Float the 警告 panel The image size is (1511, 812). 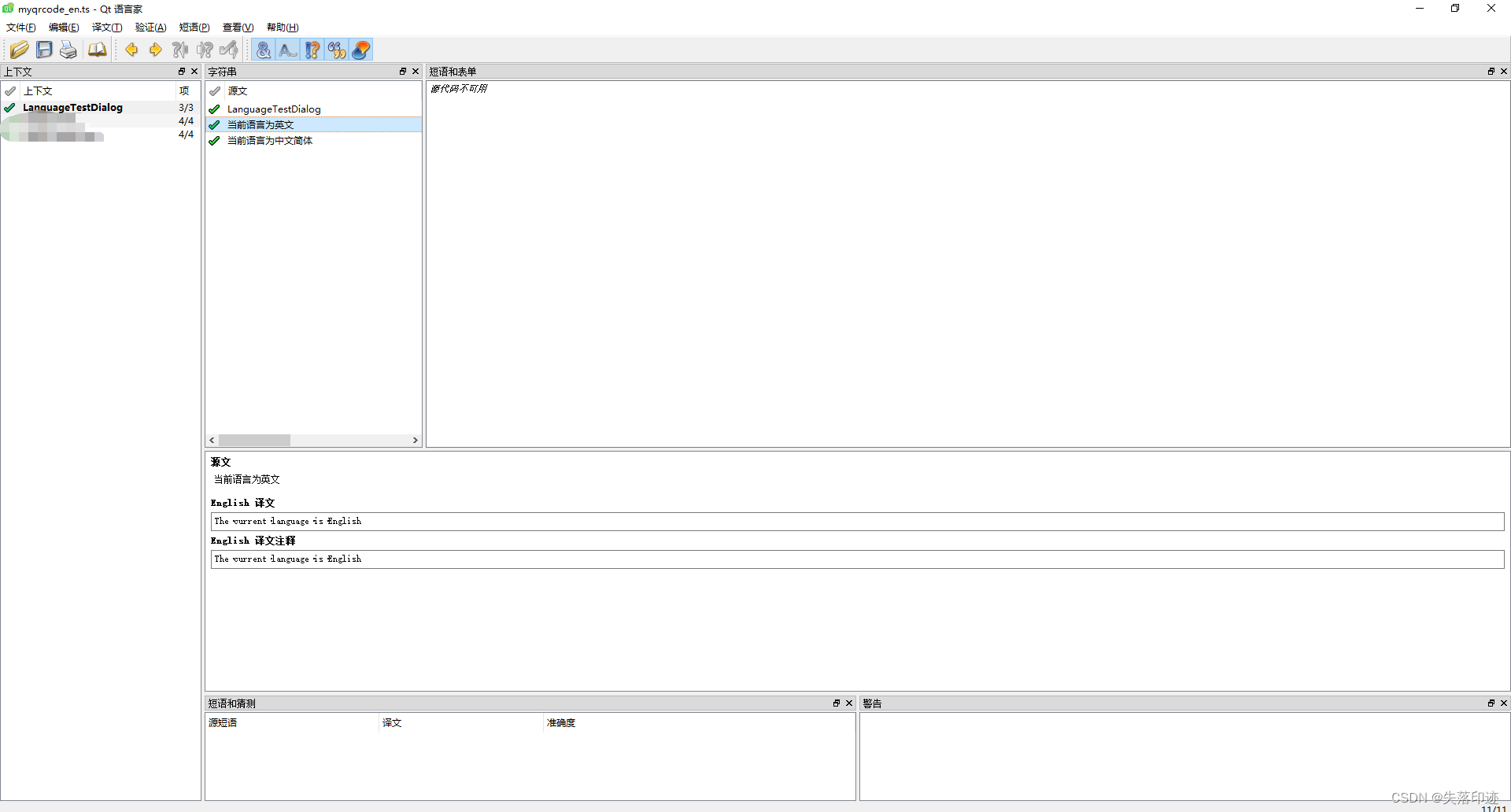tap(1491, 703)
